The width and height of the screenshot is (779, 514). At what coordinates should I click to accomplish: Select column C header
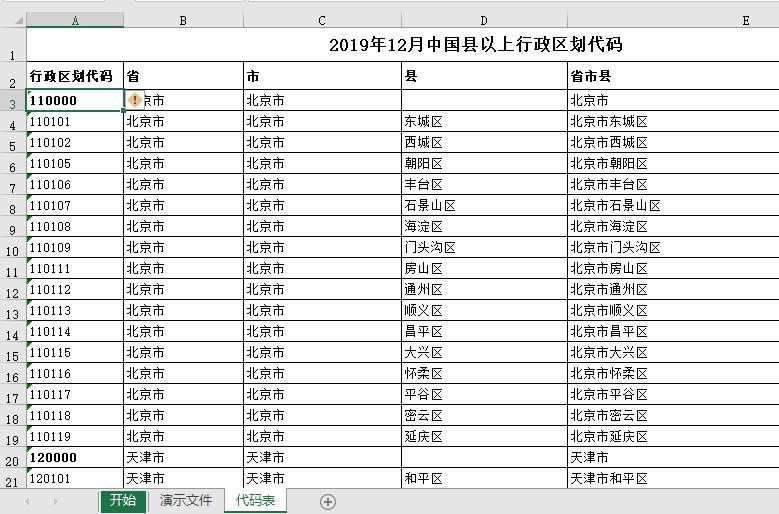click(322, 20)
